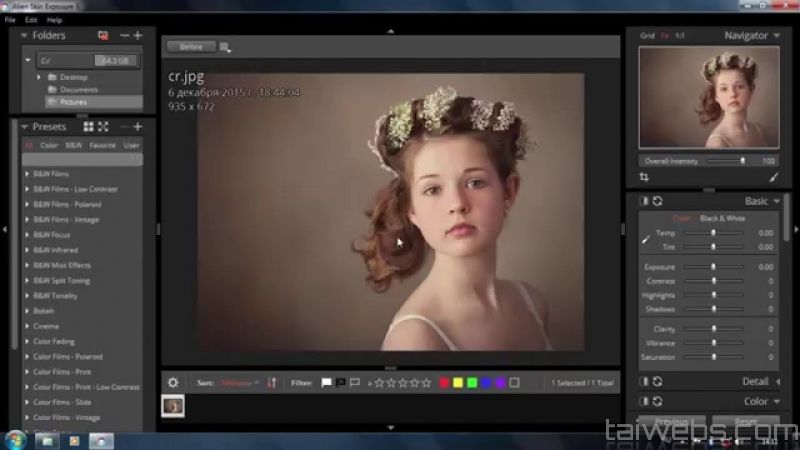Add a new preset with plus icon
800x450 pixels.
(x=138, y=127)
